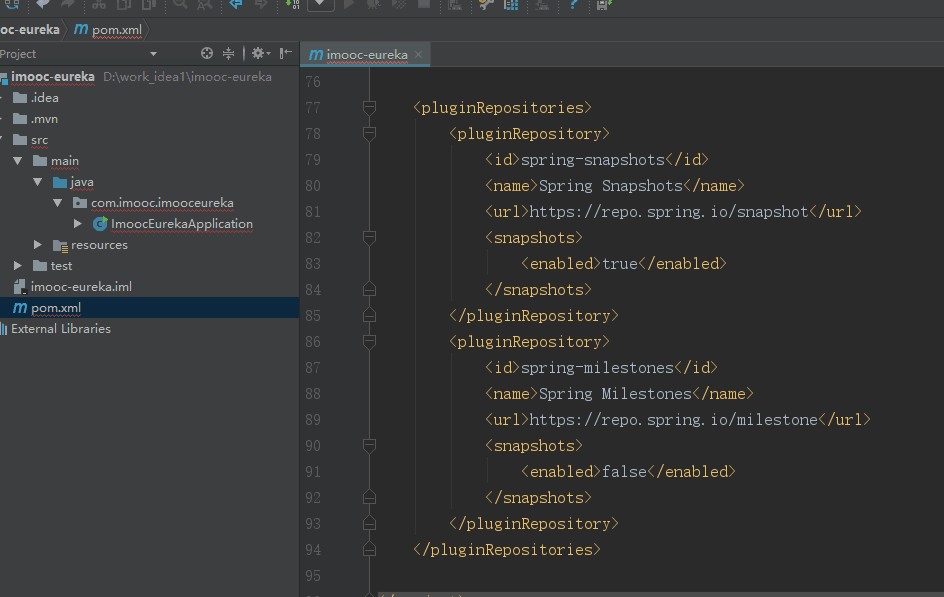
Task: Toggle fold marker at line 86 pluginRepository
Action: coord(369,342)
